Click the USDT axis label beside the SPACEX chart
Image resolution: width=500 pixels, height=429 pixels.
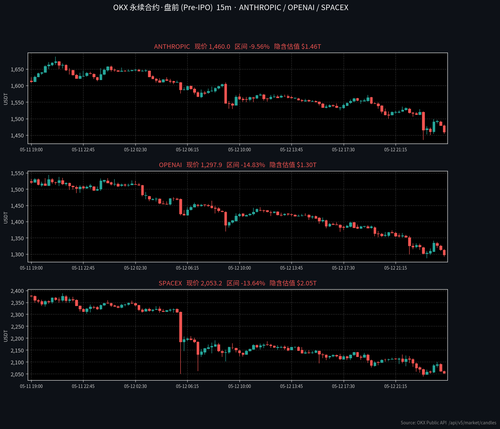tap(6, 336)
